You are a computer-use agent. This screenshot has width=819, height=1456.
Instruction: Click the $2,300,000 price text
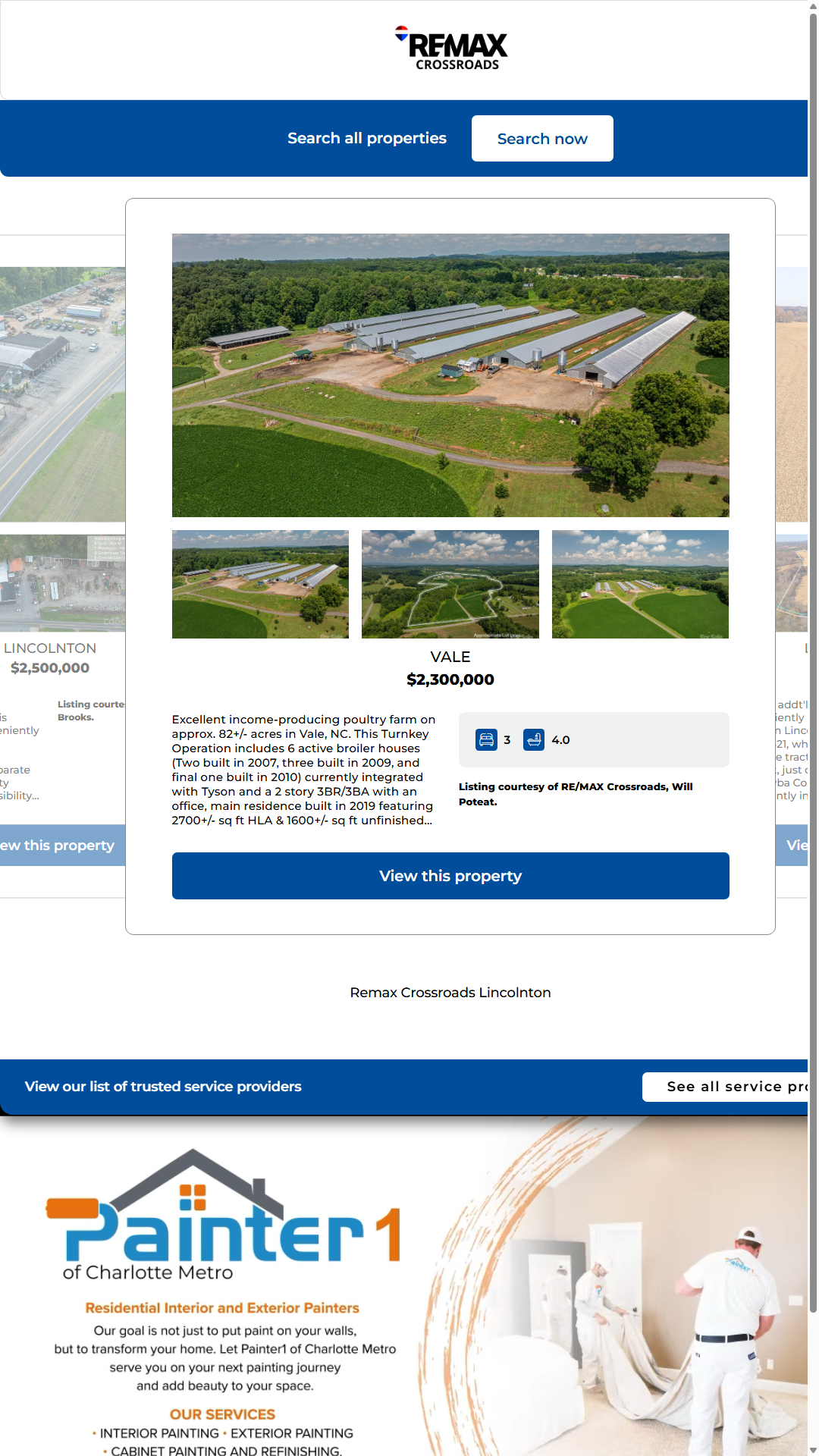point(450,679)
